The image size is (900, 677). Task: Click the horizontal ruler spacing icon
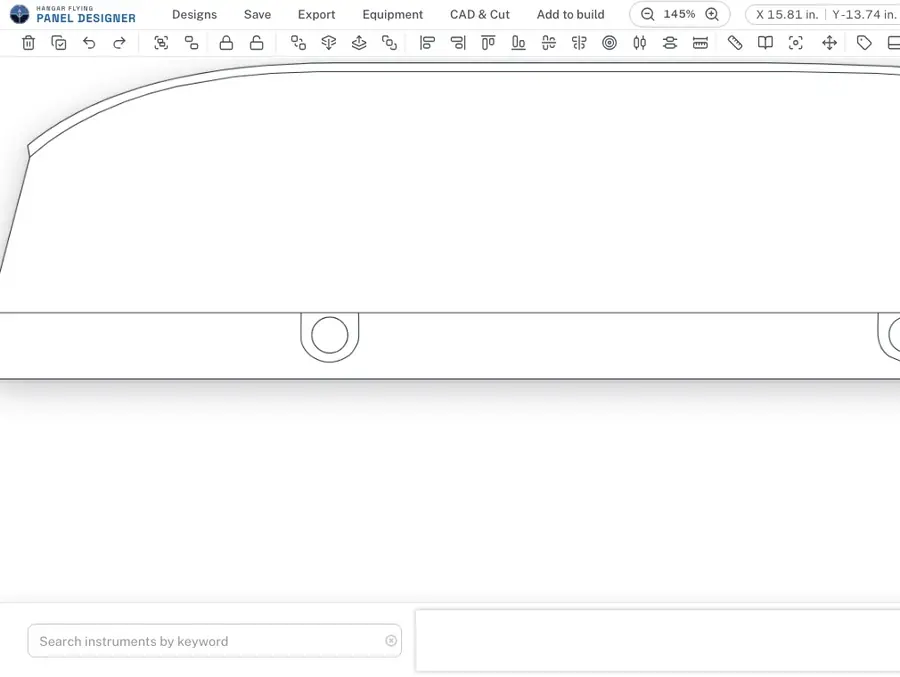pyautogui.click(x=700, y=43)
